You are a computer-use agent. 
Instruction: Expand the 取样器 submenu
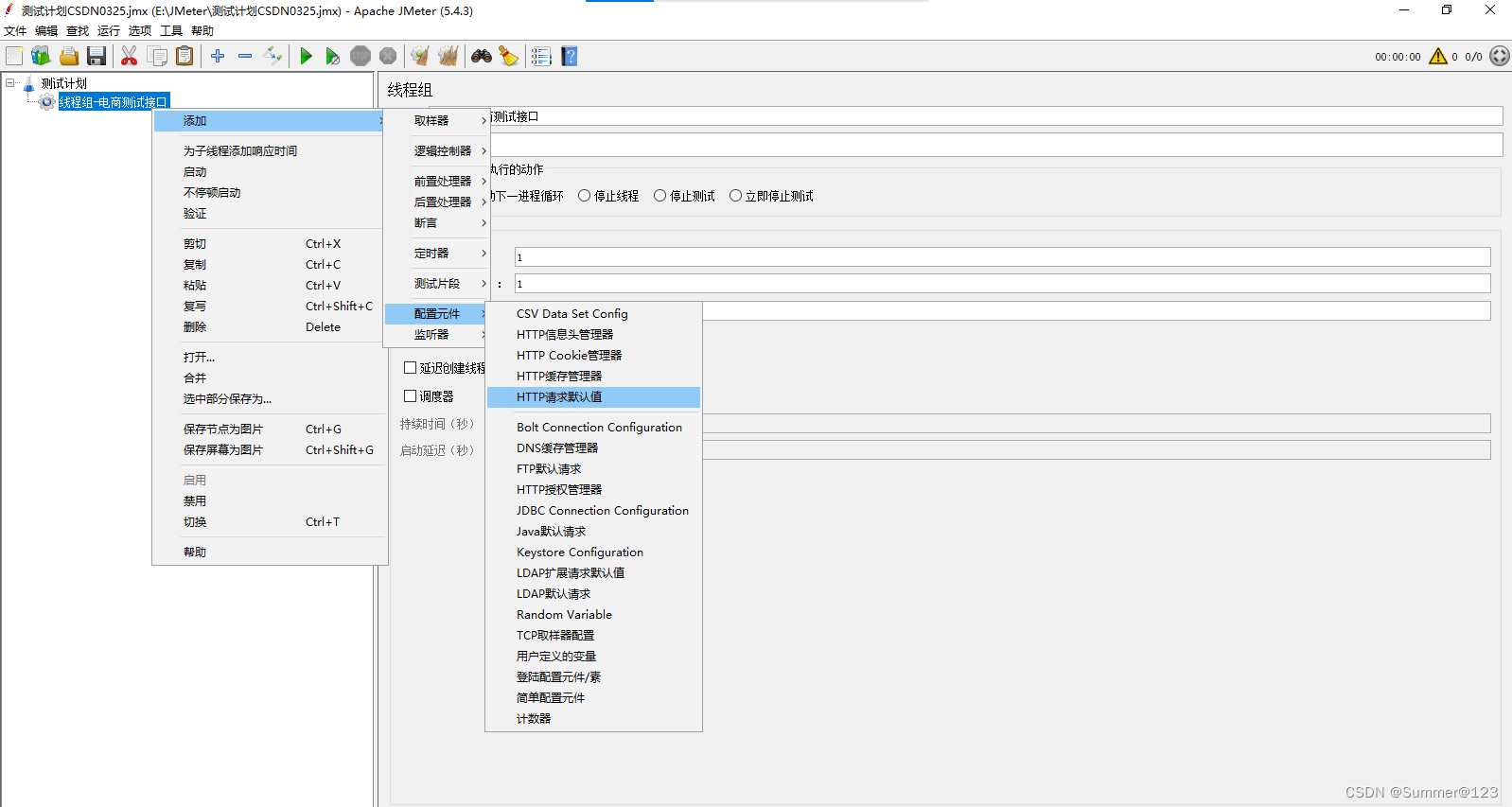(436, 120)
